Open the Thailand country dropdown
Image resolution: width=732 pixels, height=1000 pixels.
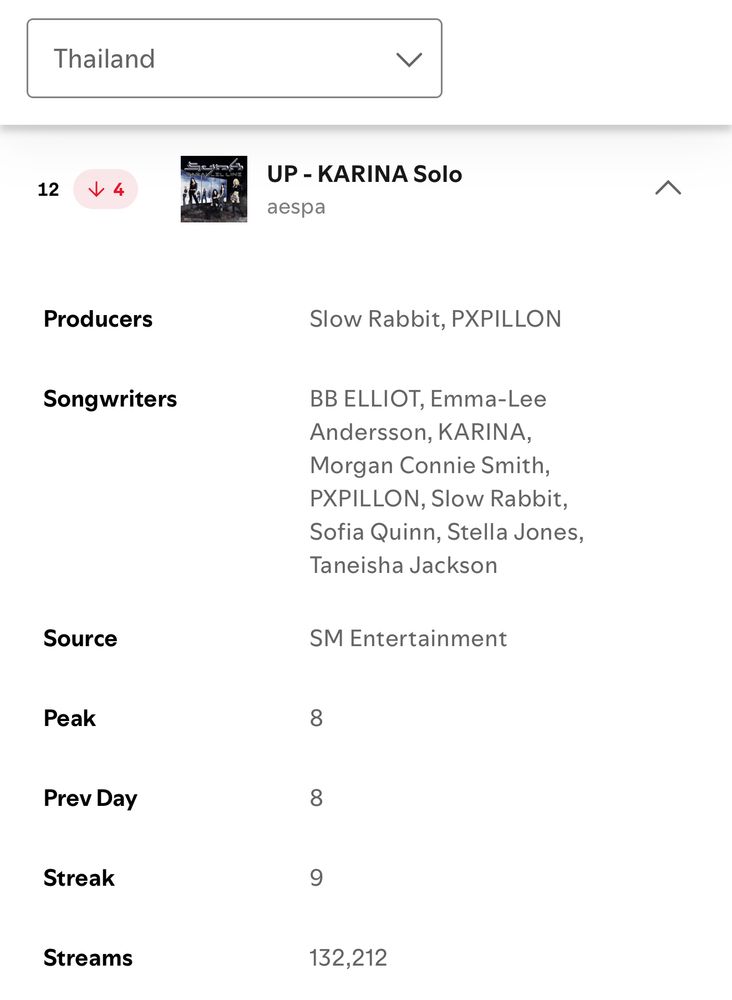click(234, 58)
